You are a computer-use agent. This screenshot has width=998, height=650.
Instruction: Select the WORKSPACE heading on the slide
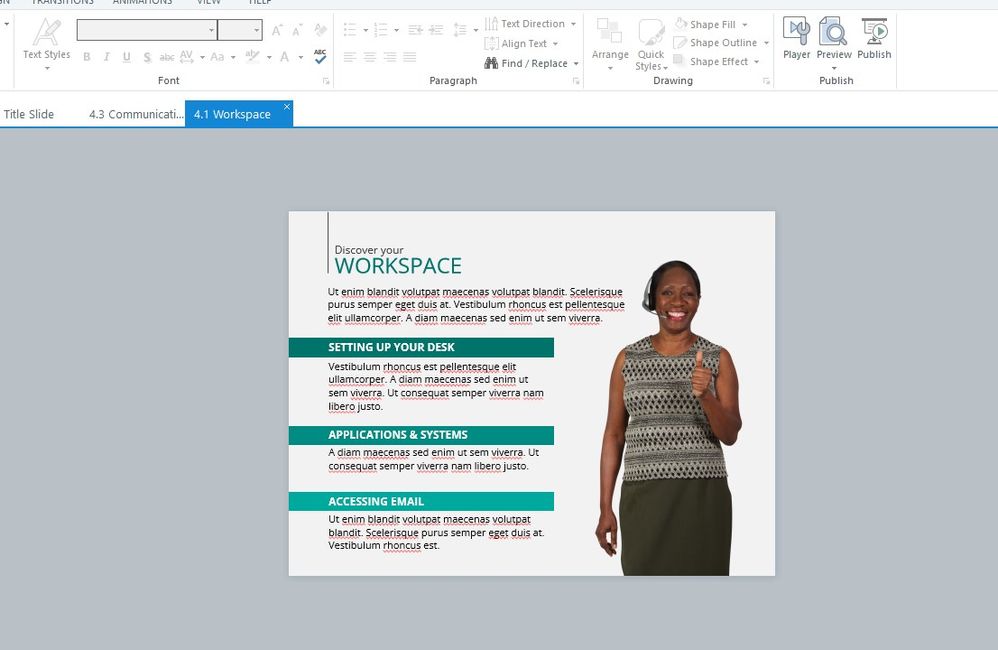[398, 266]
